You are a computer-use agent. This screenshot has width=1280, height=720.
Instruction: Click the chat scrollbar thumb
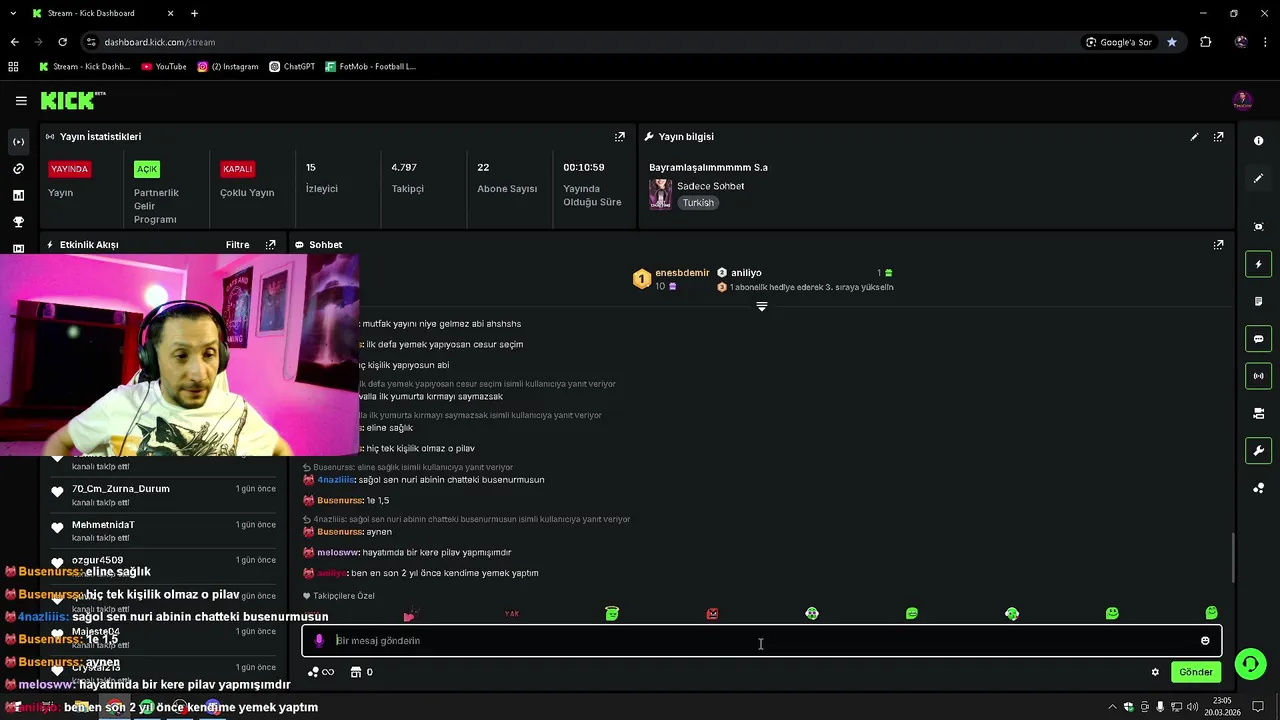1232,558
